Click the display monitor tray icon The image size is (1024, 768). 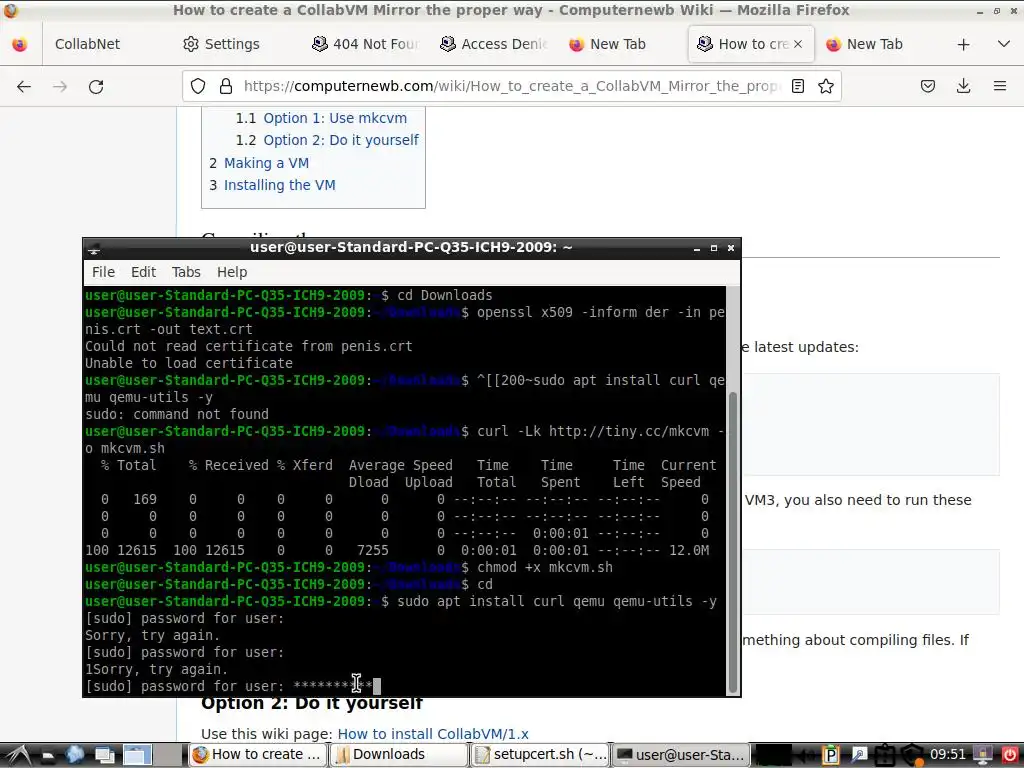click(982, 756)
